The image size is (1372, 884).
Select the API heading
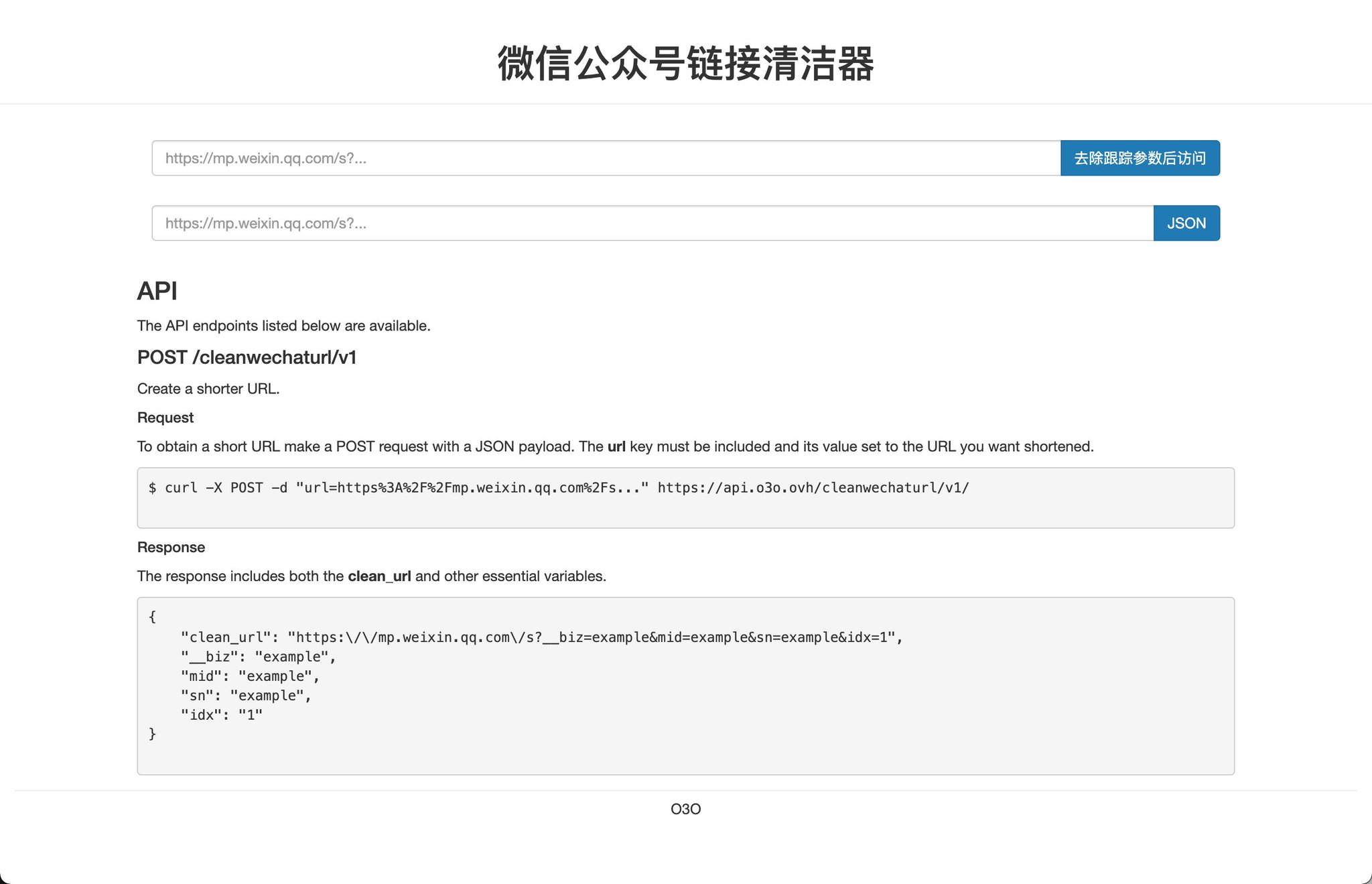click(157, 291)
